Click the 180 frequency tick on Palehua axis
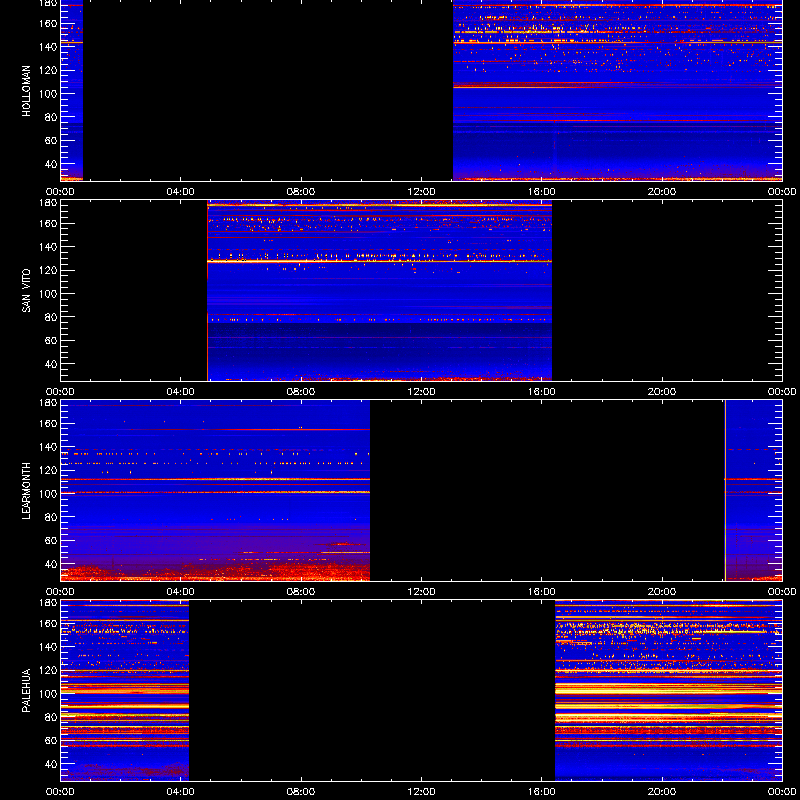This screenshot has height=800, width=800. (49, 603)
